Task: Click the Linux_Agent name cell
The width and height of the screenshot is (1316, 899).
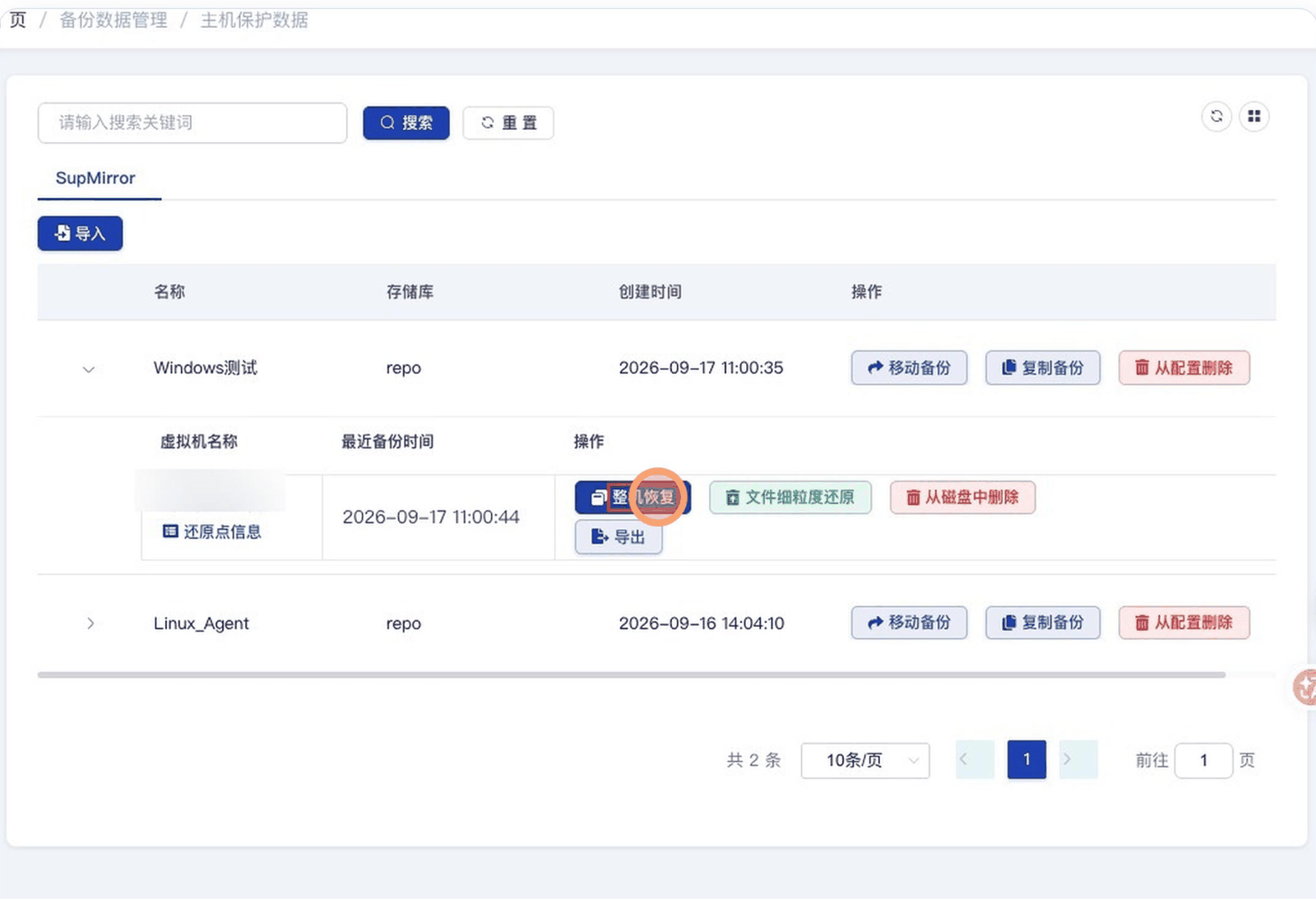Action: 202,623
